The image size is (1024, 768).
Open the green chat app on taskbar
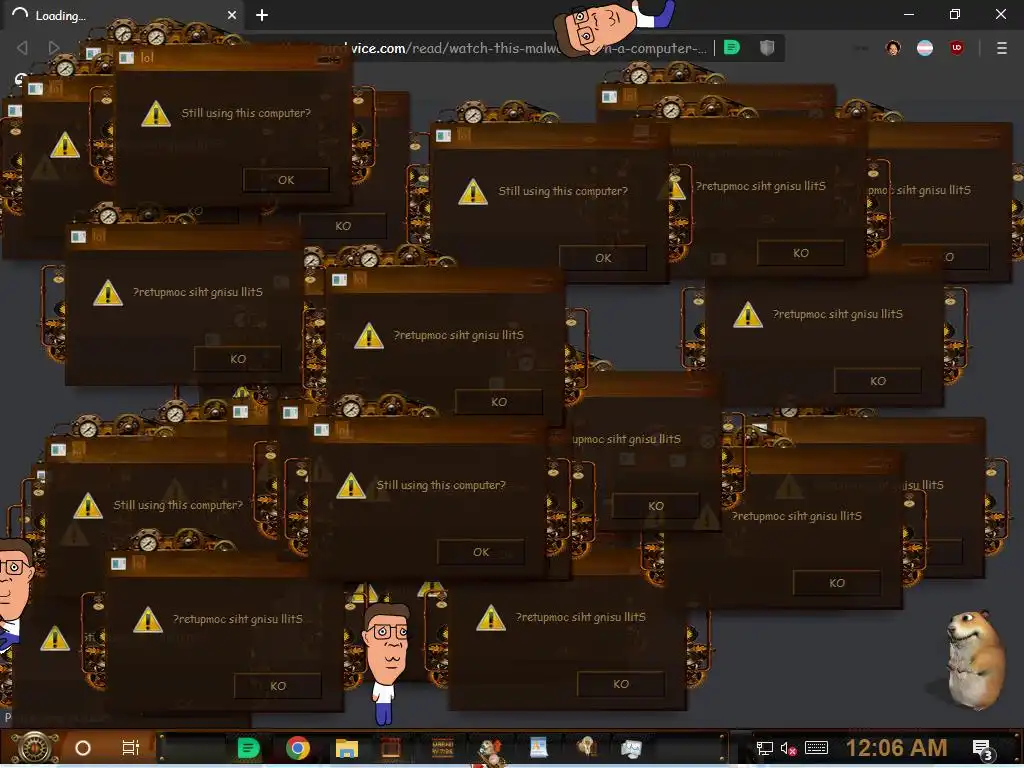(248, 748)
